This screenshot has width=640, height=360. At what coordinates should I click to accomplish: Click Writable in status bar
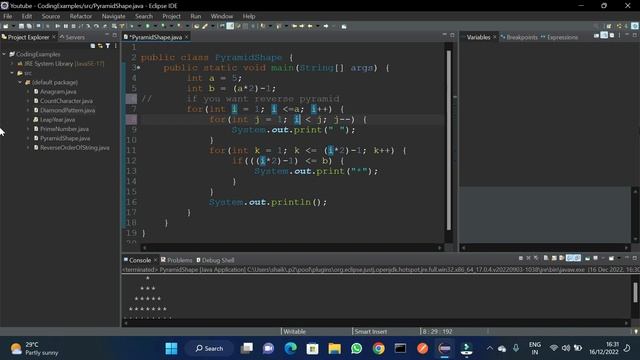click(294, 331)
